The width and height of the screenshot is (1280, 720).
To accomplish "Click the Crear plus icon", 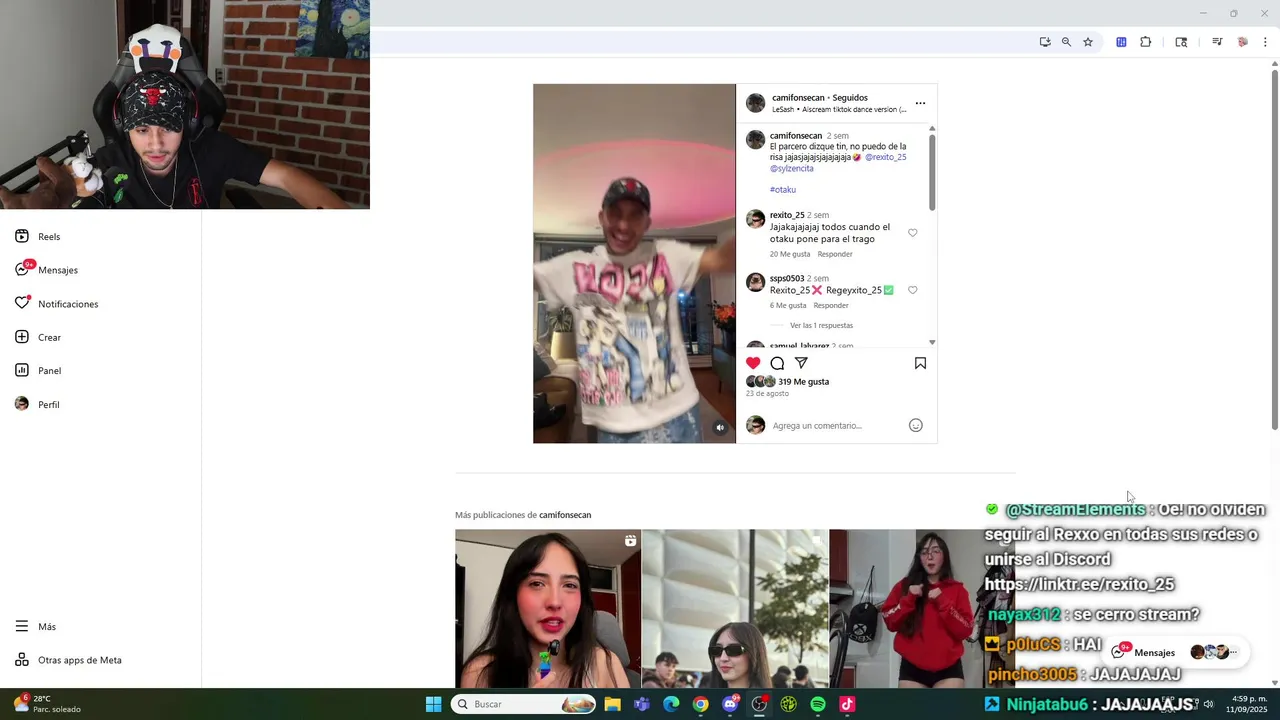I will coord(22,337).
